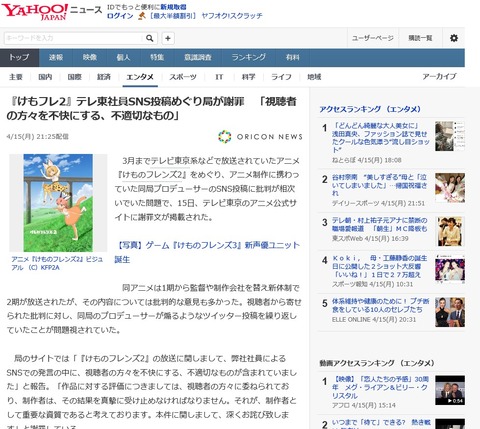The image size is (480, 429).
Task: Select the 個人 tab
Action: click(123, 58)
